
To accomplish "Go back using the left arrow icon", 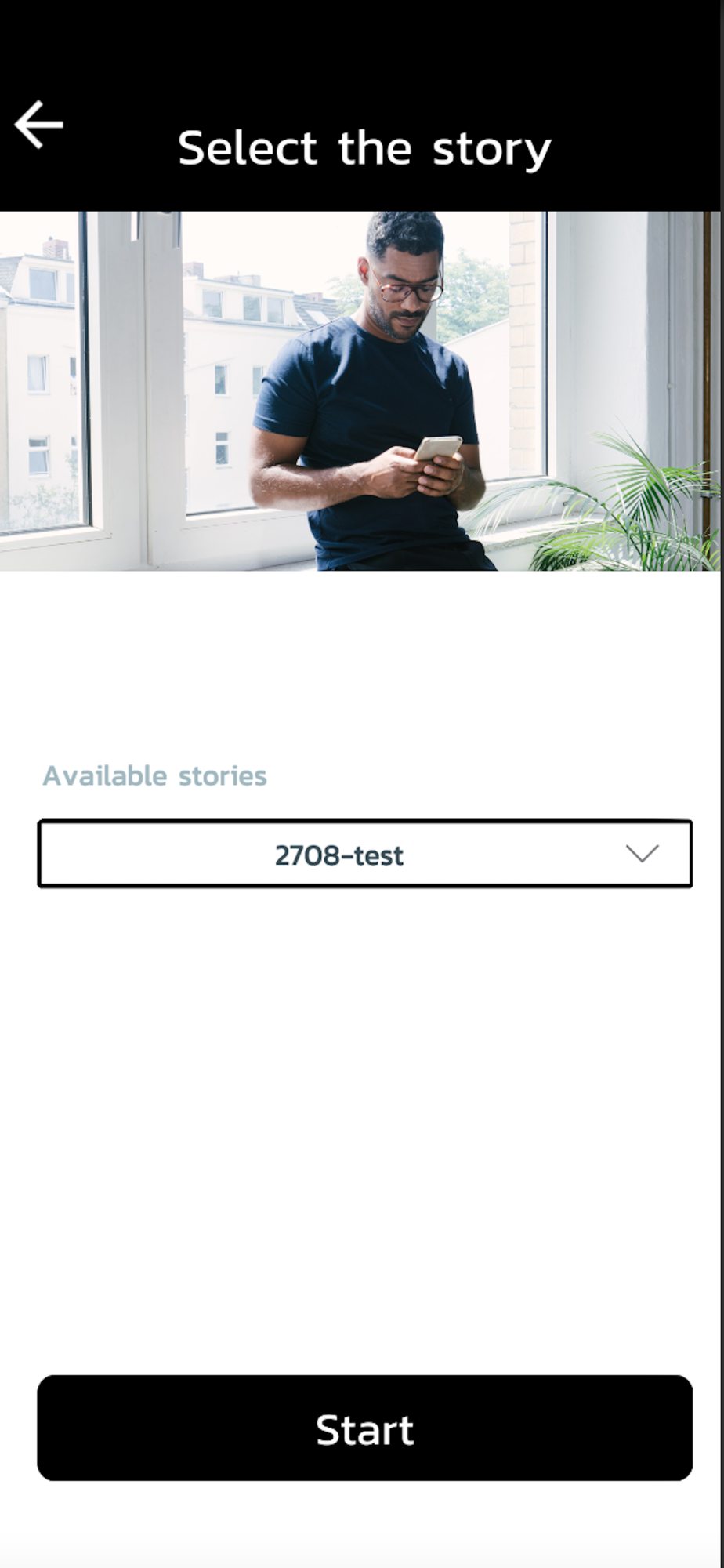I will [x=38, y=125].
